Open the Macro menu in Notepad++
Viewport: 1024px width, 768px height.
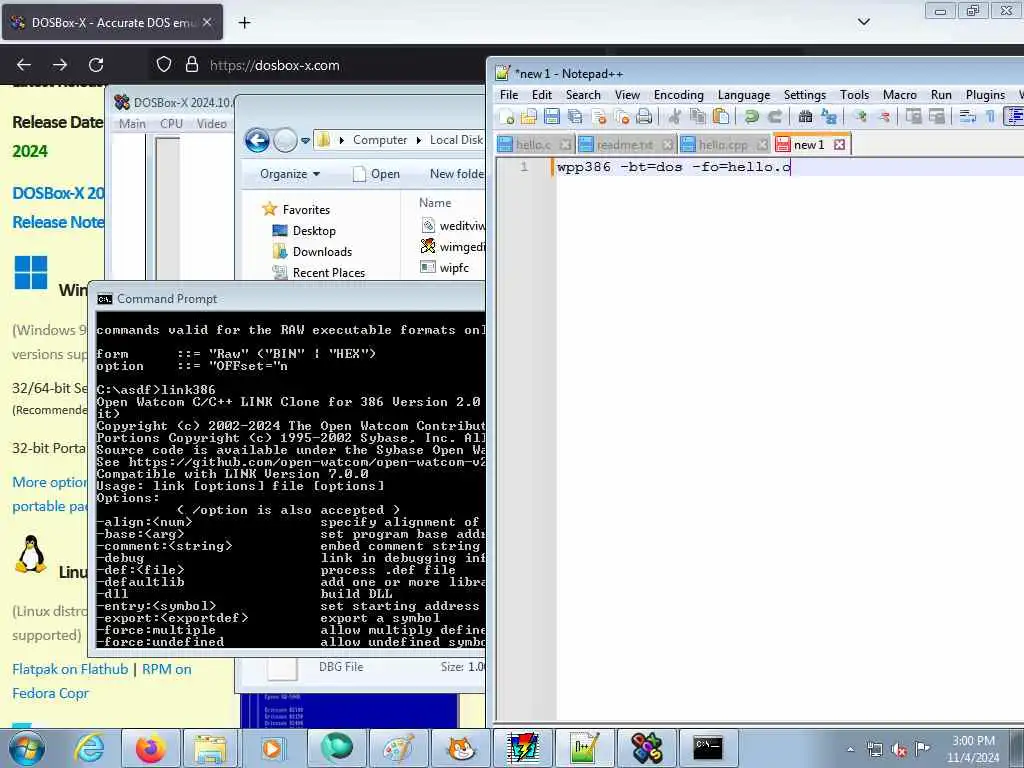click(x=899, y=95)
